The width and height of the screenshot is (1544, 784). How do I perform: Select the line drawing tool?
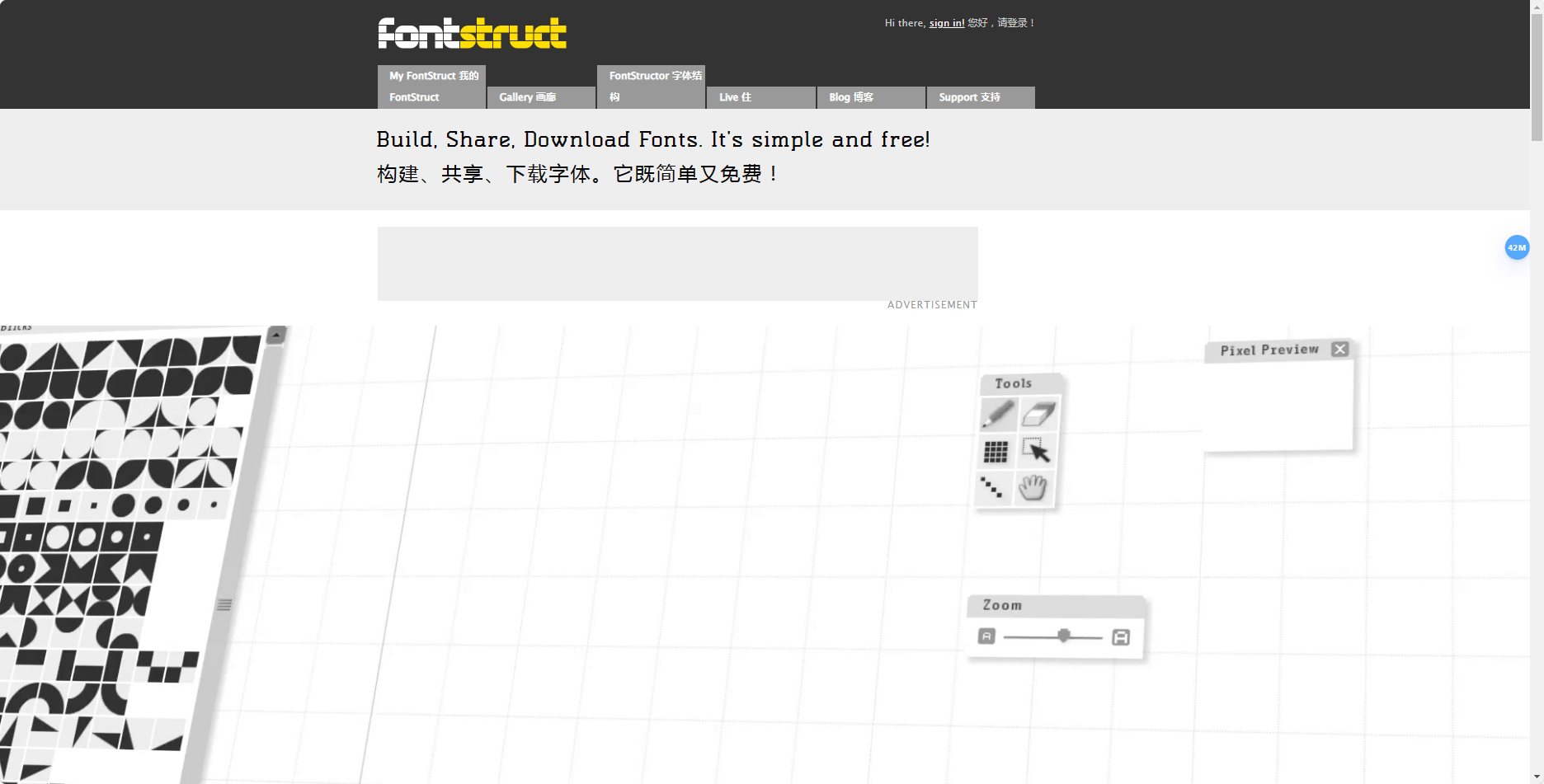tap(991, 486)
